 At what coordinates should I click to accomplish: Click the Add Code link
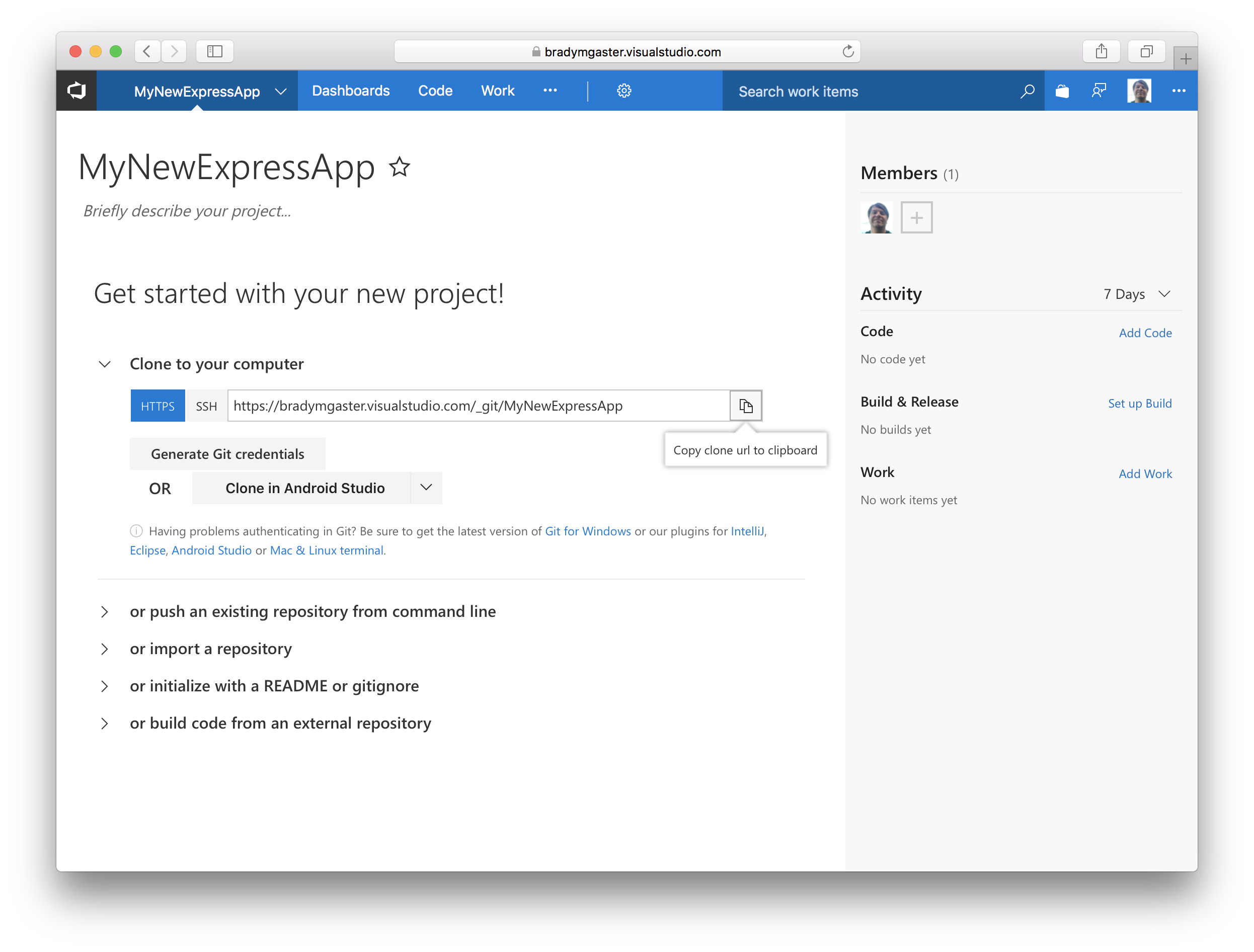point(1145,333)
